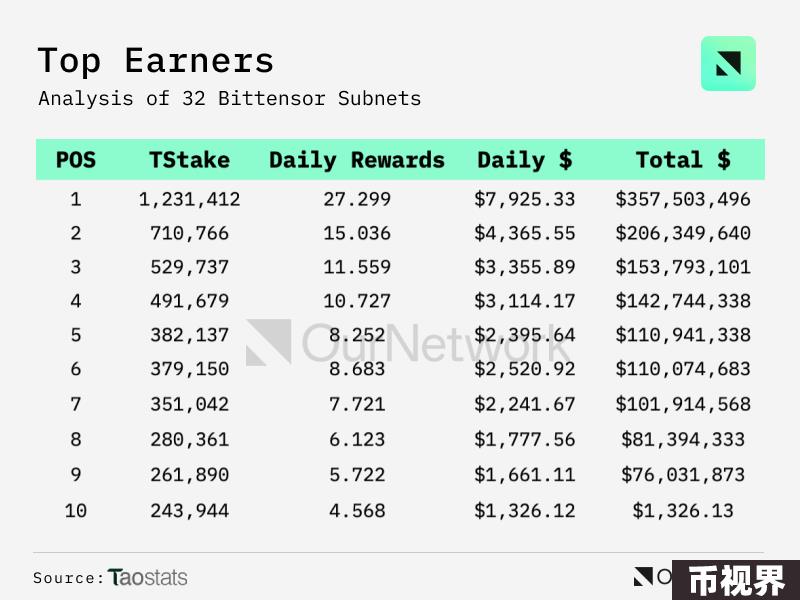Screen dimensions: 800x600
Task: Select the 379,150 TStake cell
Action: 189,369
